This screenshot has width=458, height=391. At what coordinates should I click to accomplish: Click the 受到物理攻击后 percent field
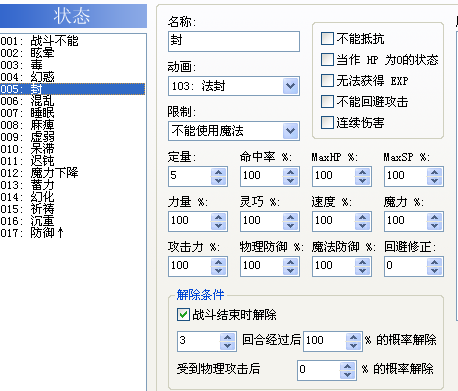click(319, 370)
